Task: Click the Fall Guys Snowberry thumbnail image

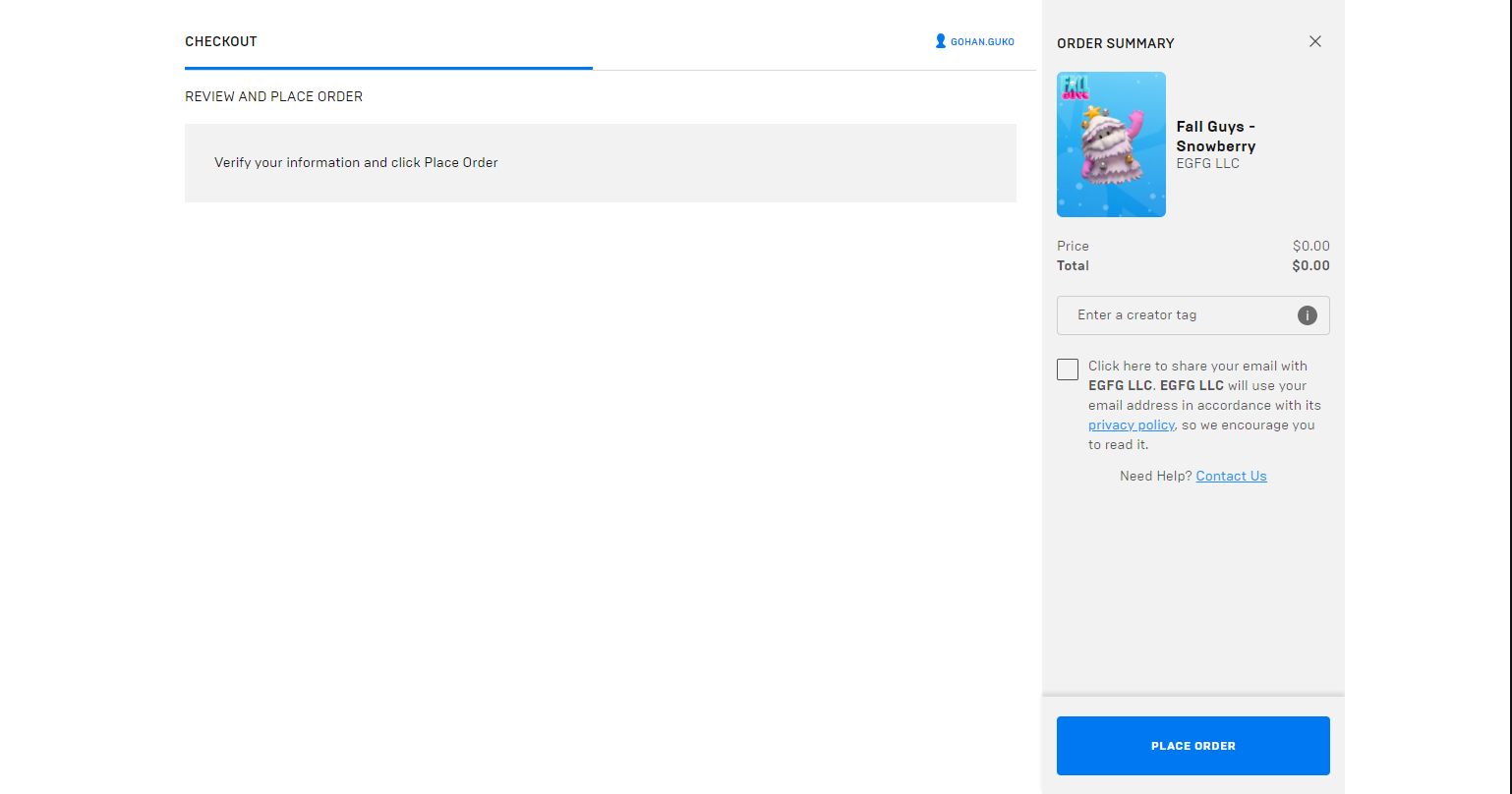Action: click(x=1111, y=157)
